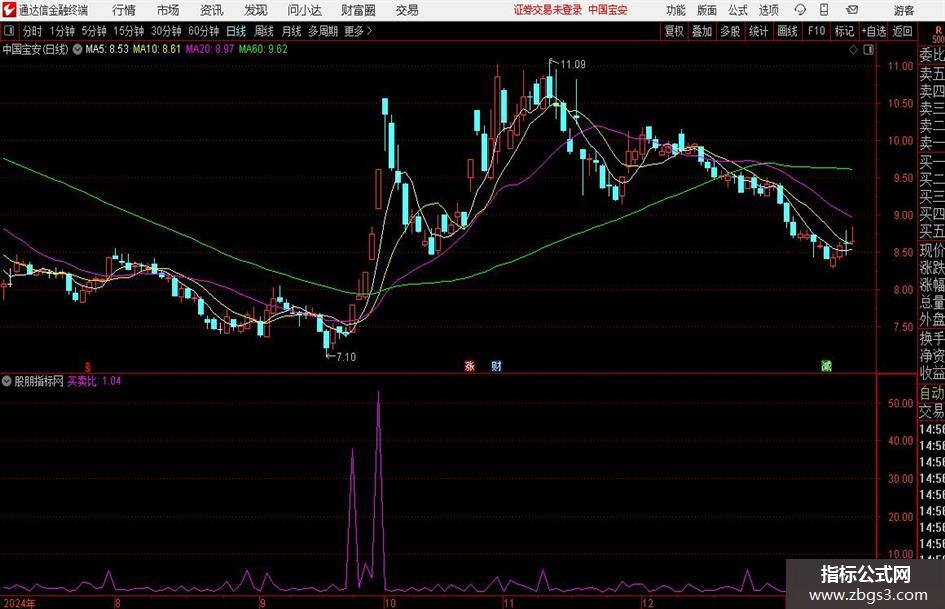Click the red 涨 event marker

coord(469,365)
